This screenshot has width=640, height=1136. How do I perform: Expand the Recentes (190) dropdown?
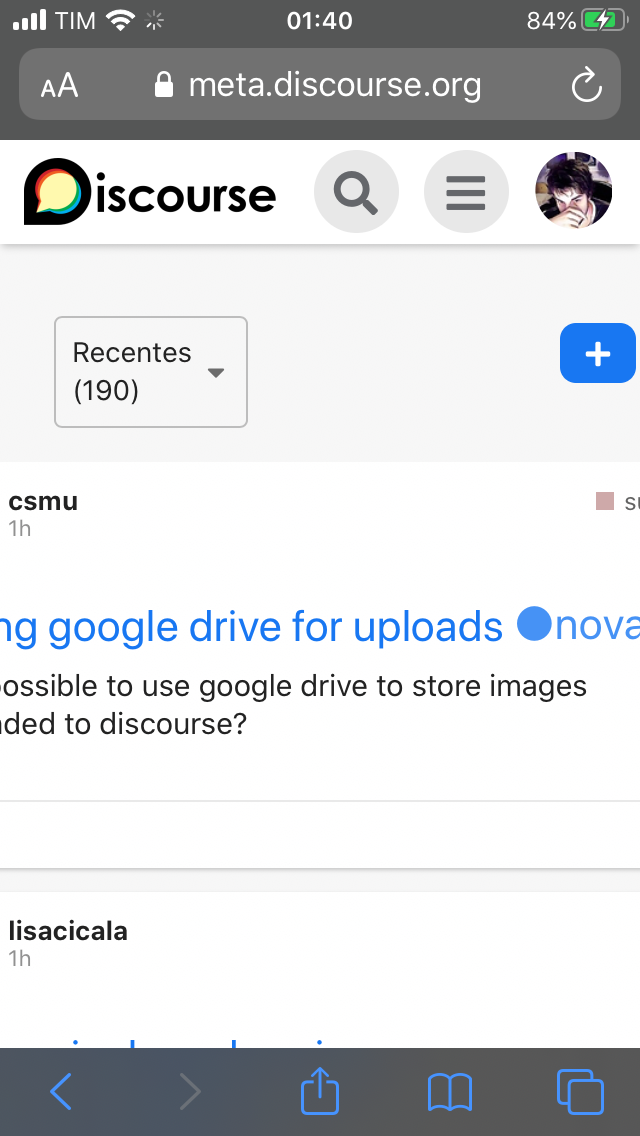coord(150,372)
